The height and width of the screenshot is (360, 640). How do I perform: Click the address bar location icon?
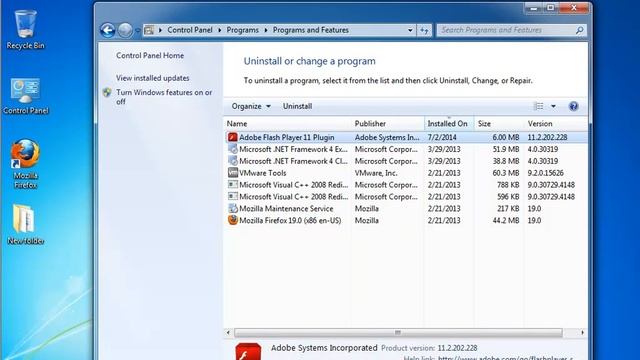149,30
